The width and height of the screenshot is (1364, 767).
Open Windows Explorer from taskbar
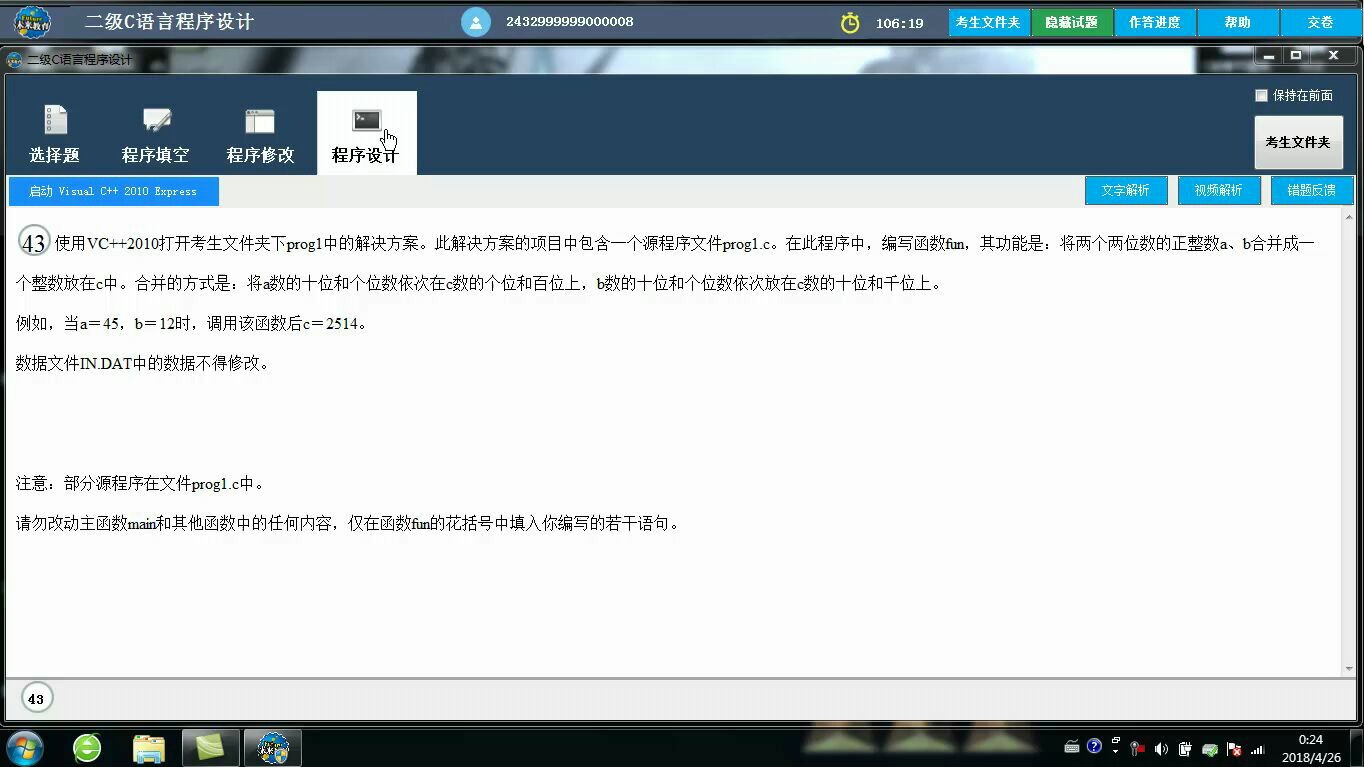pos(149,748)
